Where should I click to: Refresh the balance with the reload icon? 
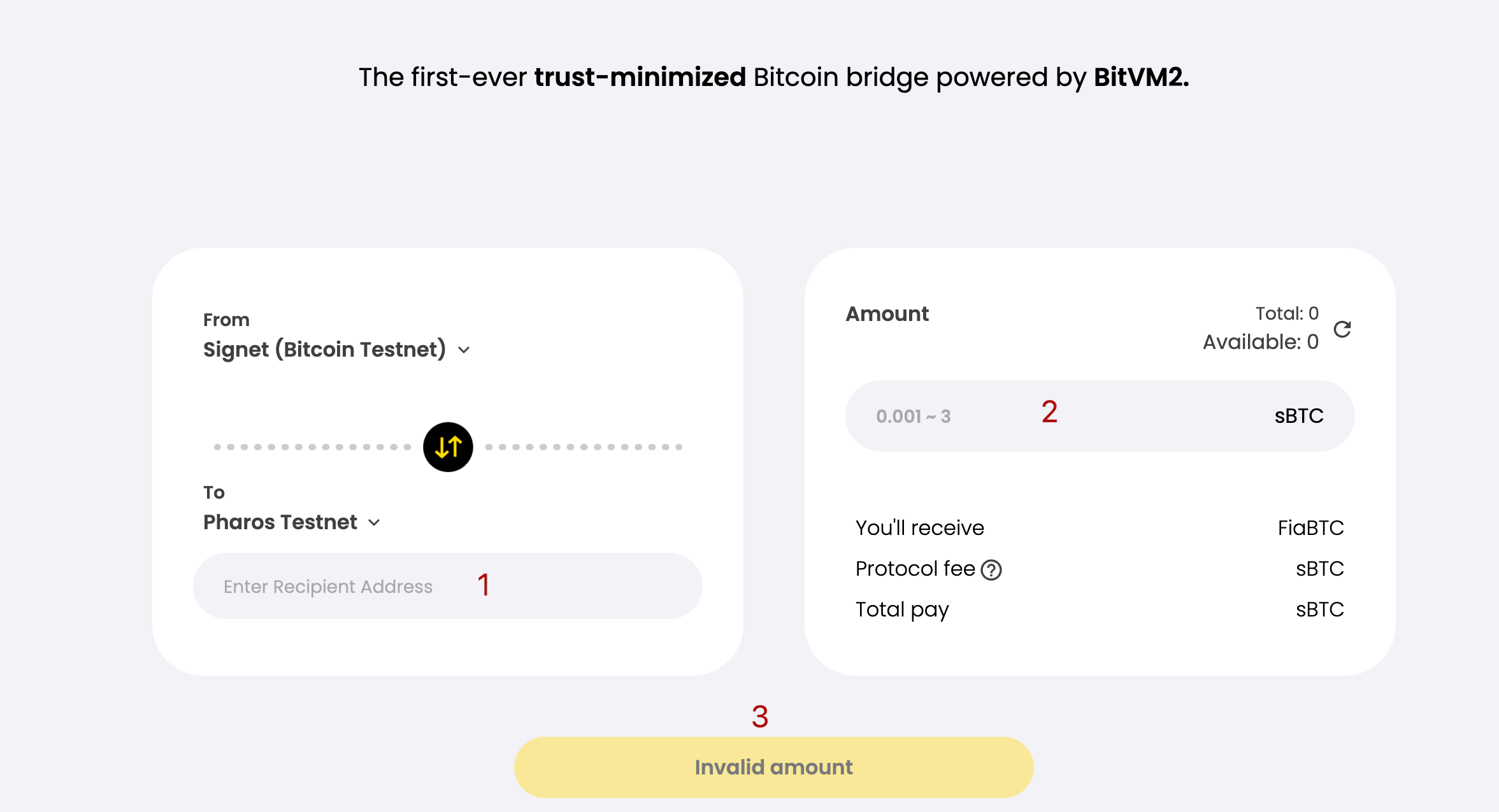point(1342,329)
